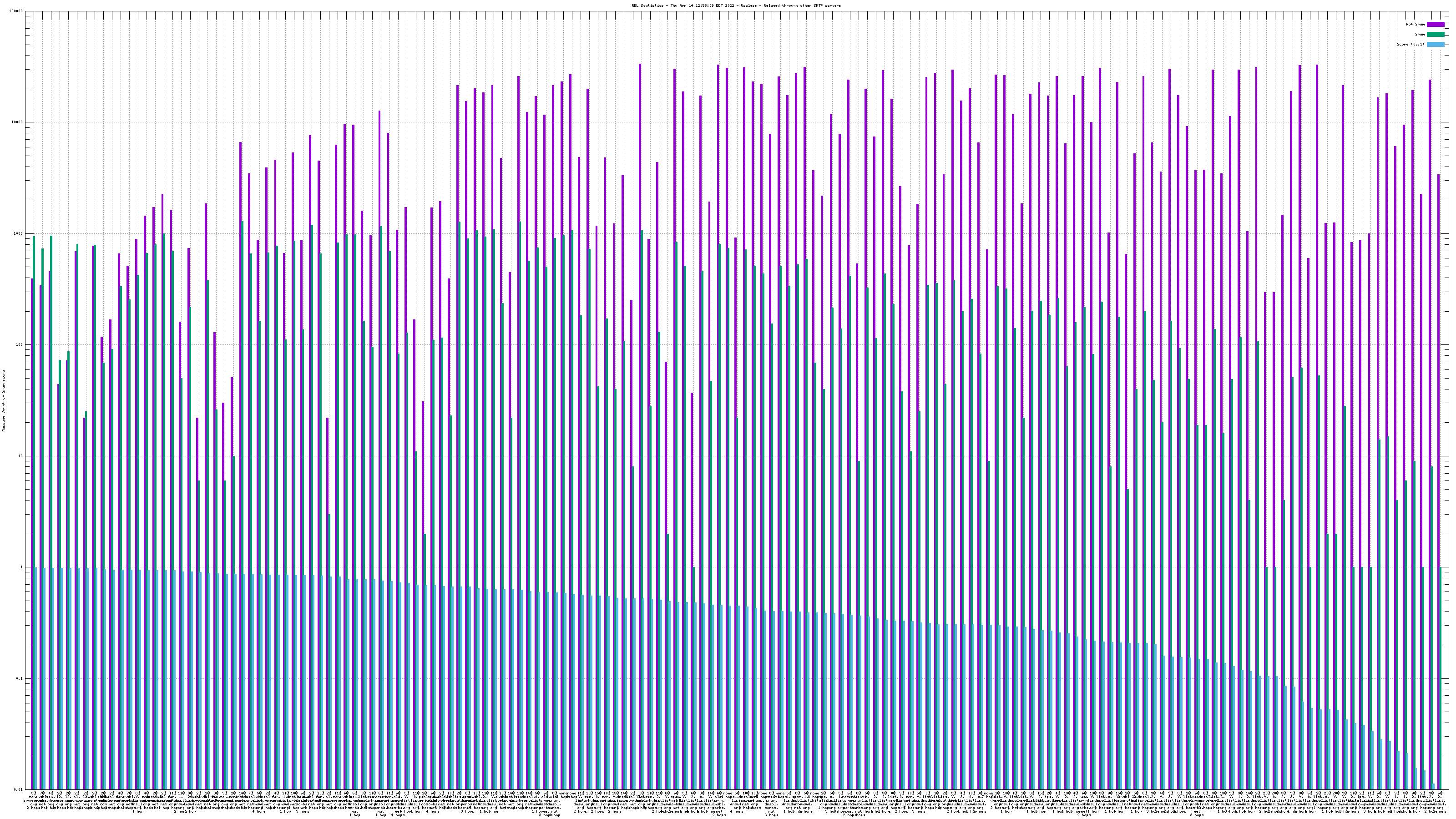Select the 'Score (0..1)' legend label

[1410, 44]
